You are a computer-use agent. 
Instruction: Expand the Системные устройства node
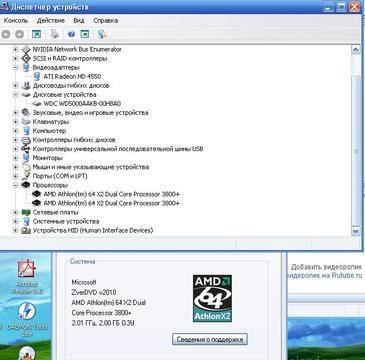pos(15,221)
